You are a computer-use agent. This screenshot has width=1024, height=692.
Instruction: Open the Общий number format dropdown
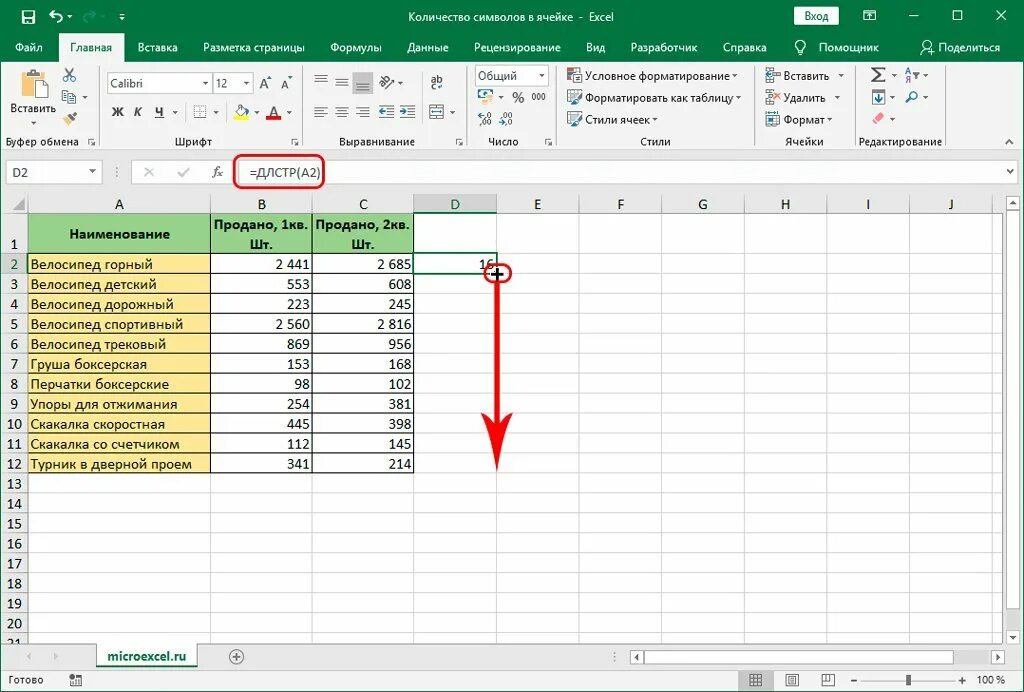[x=541, y=76]
